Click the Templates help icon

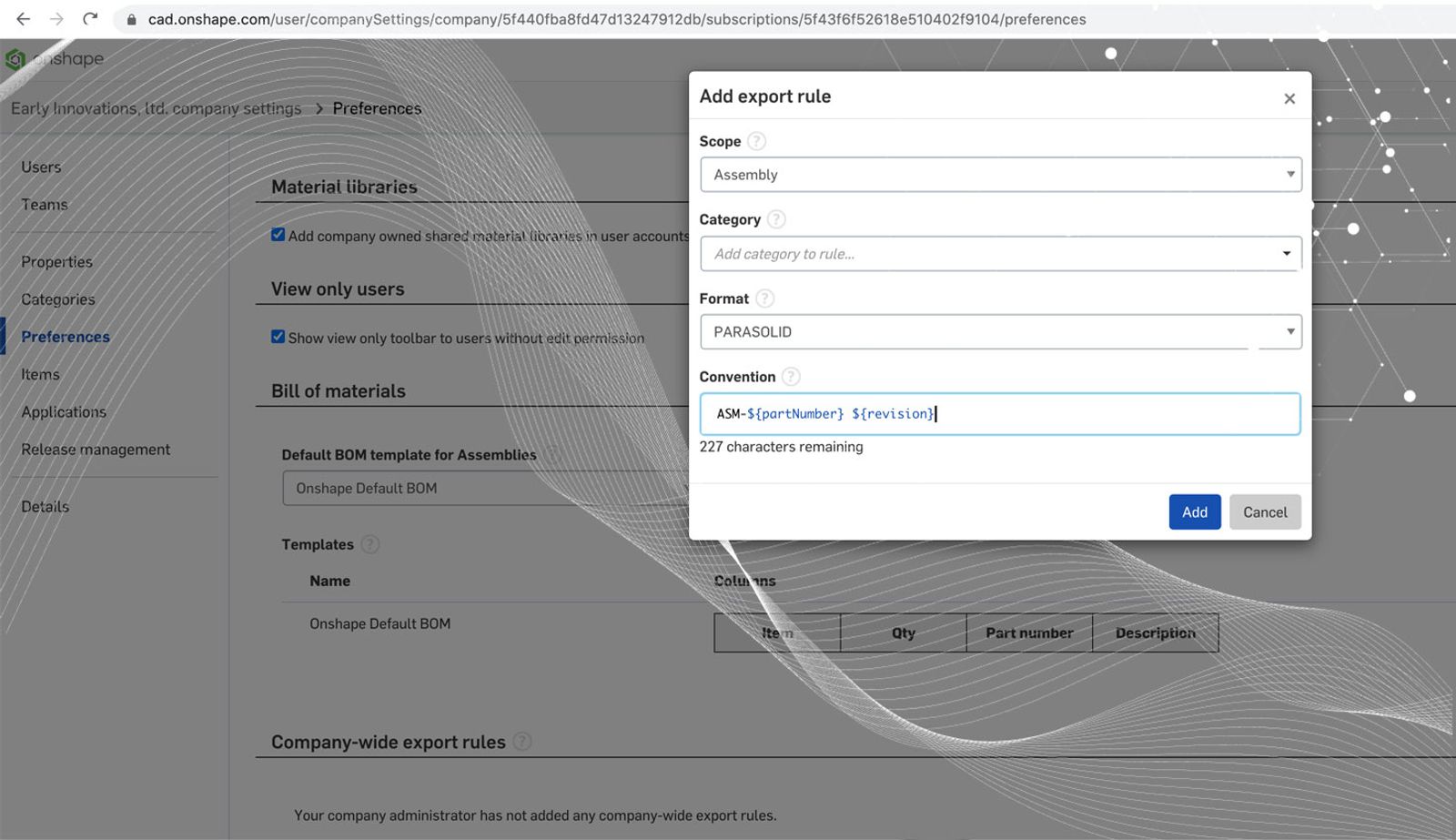369,544
